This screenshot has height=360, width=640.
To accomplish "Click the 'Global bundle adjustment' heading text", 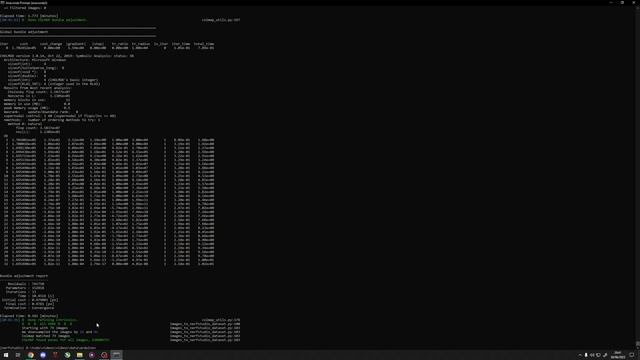I will [24, 32].
